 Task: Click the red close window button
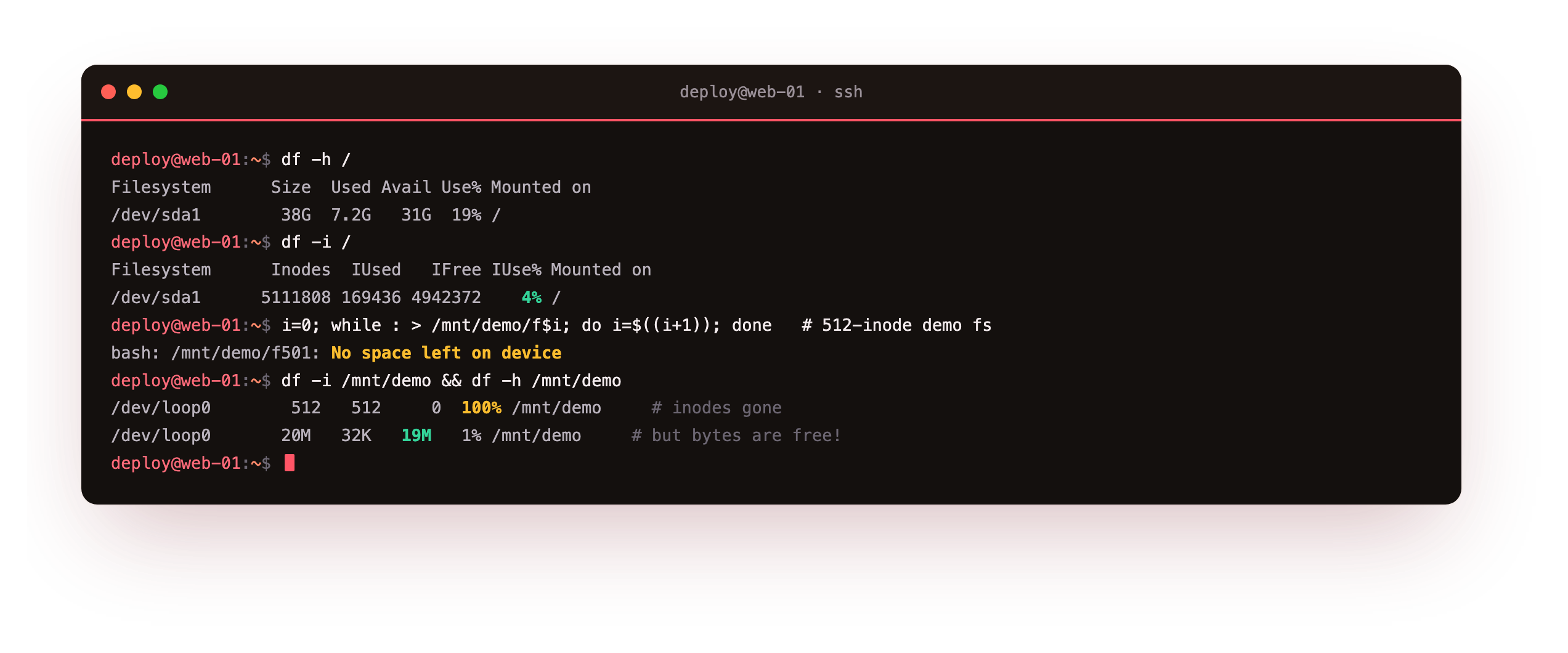(x=108, y=92)
